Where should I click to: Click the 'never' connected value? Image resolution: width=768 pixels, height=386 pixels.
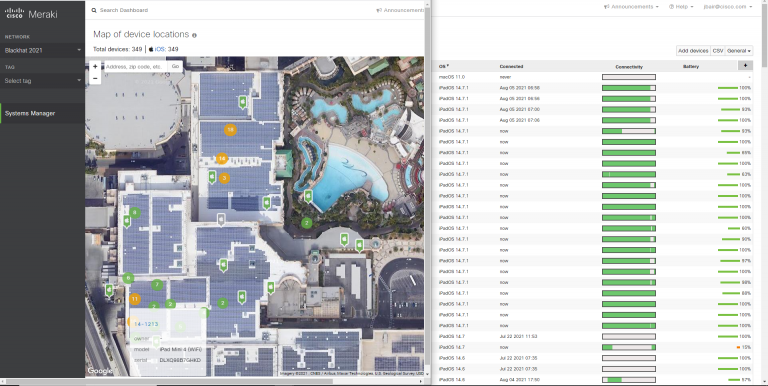[505, 77]
